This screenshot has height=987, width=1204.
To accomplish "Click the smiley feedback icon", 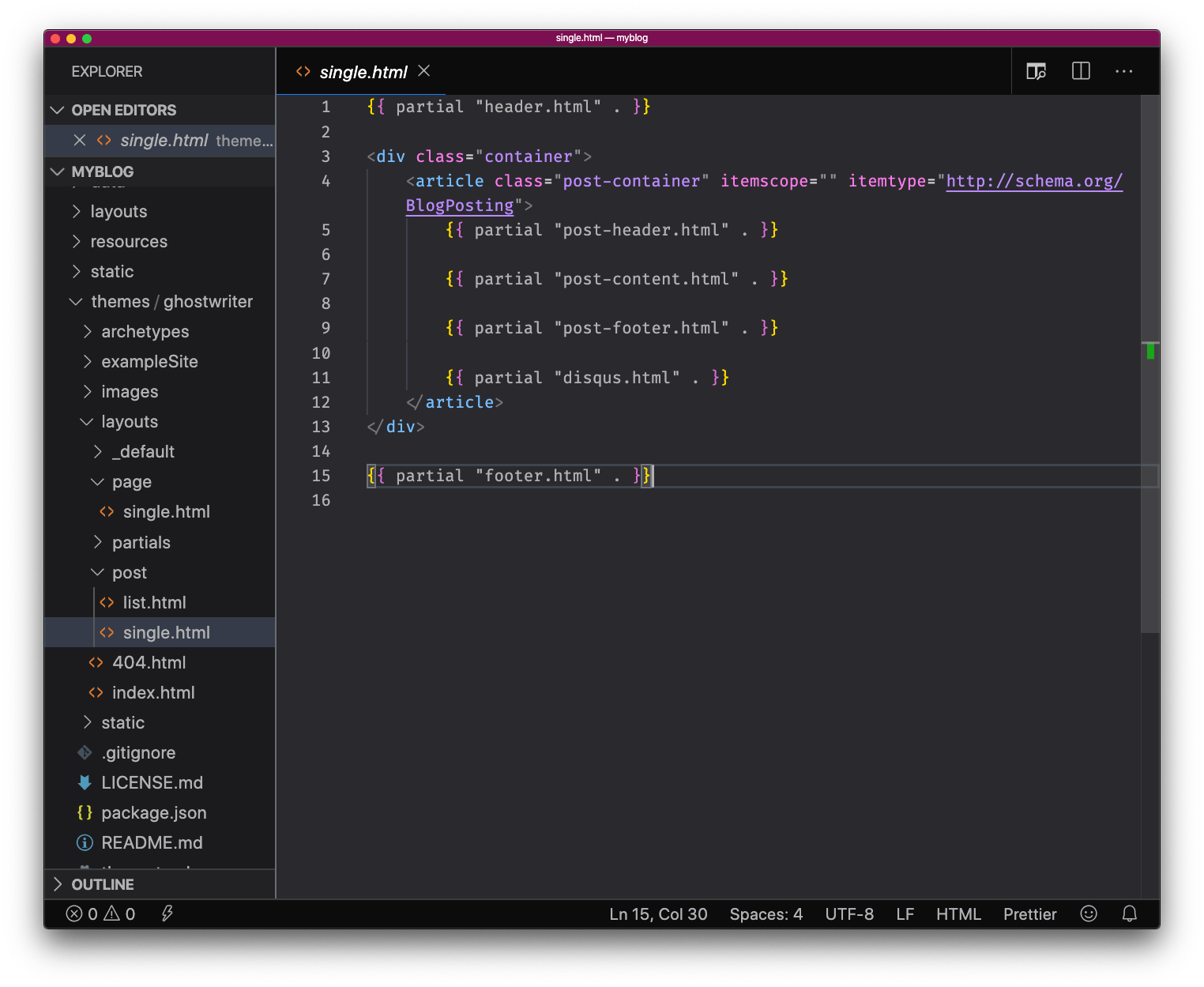I will 1089,914.
